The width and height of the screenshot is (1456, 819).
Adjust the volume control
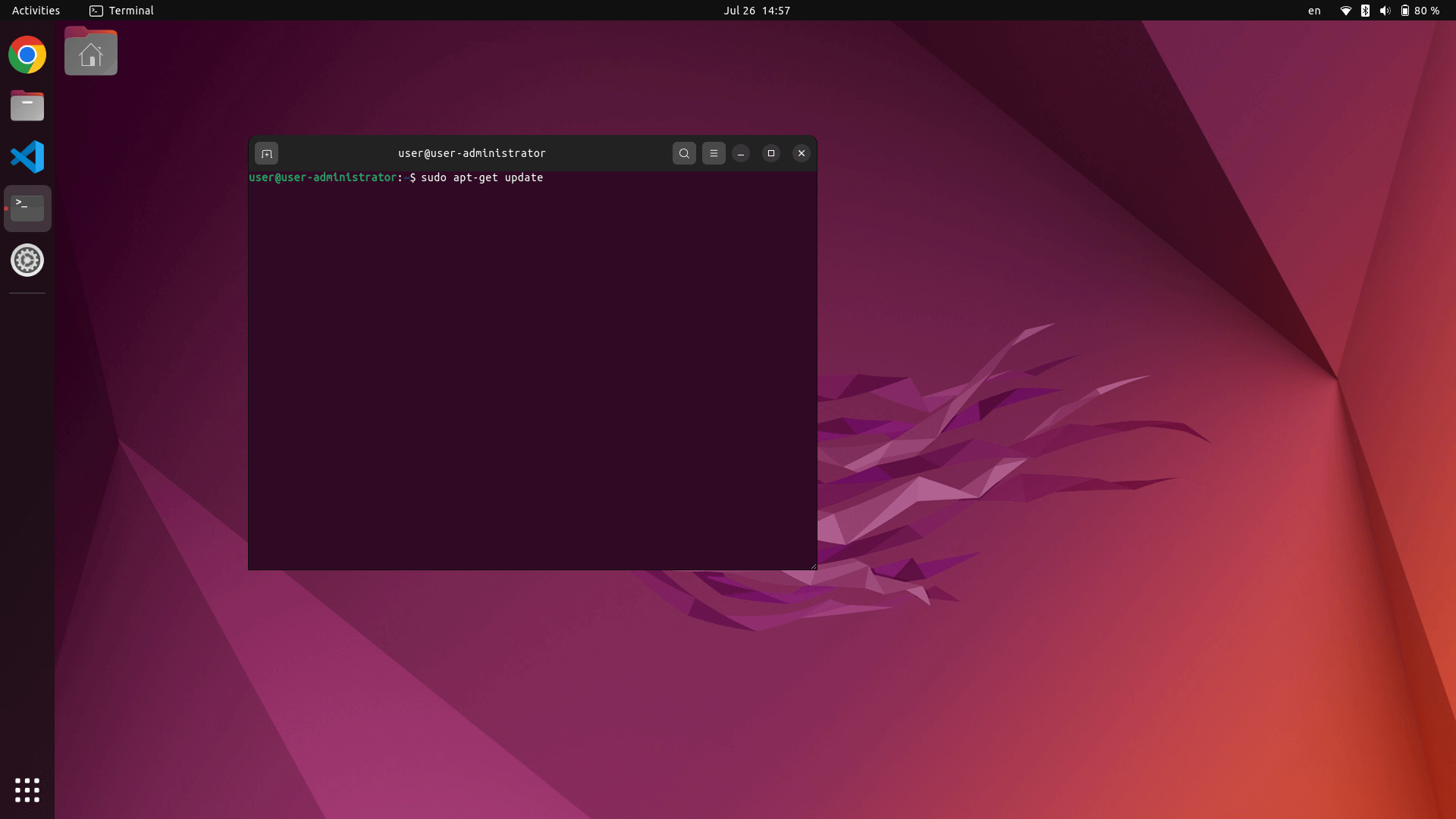[1385, 11]
